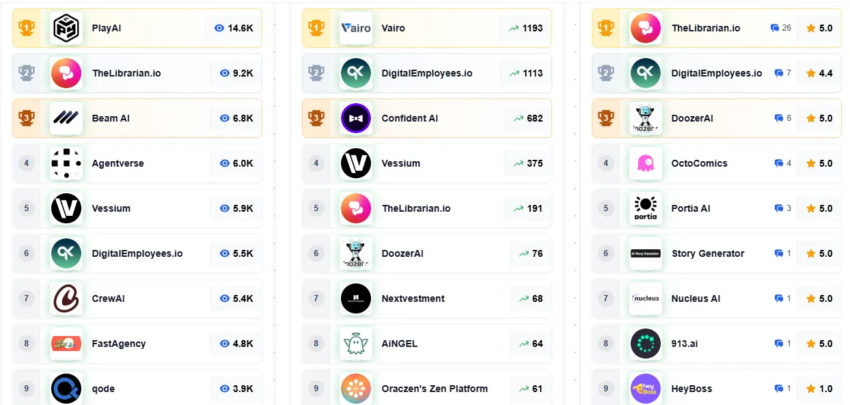The height and width of the screenshot is (405, 850).
Task: Click the 14.6K views badge for PlayAI
Action: [234, 28]
